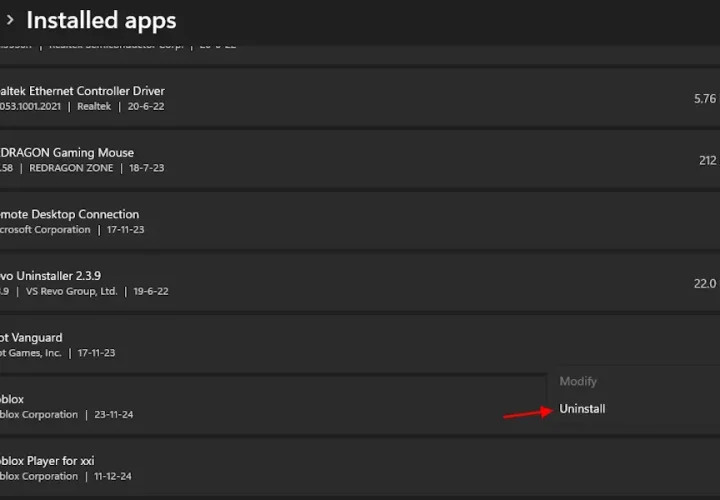Click the Riot Games, Inc. publisher line
Viewport: 720px width, 500px height.
[30, 353]
